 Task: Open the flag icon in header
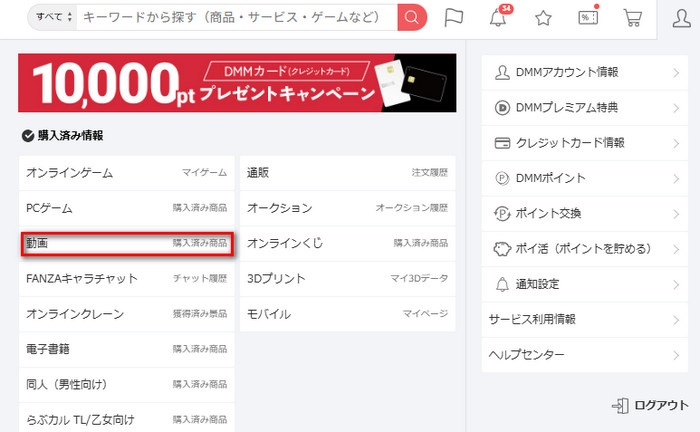(454, 18)
